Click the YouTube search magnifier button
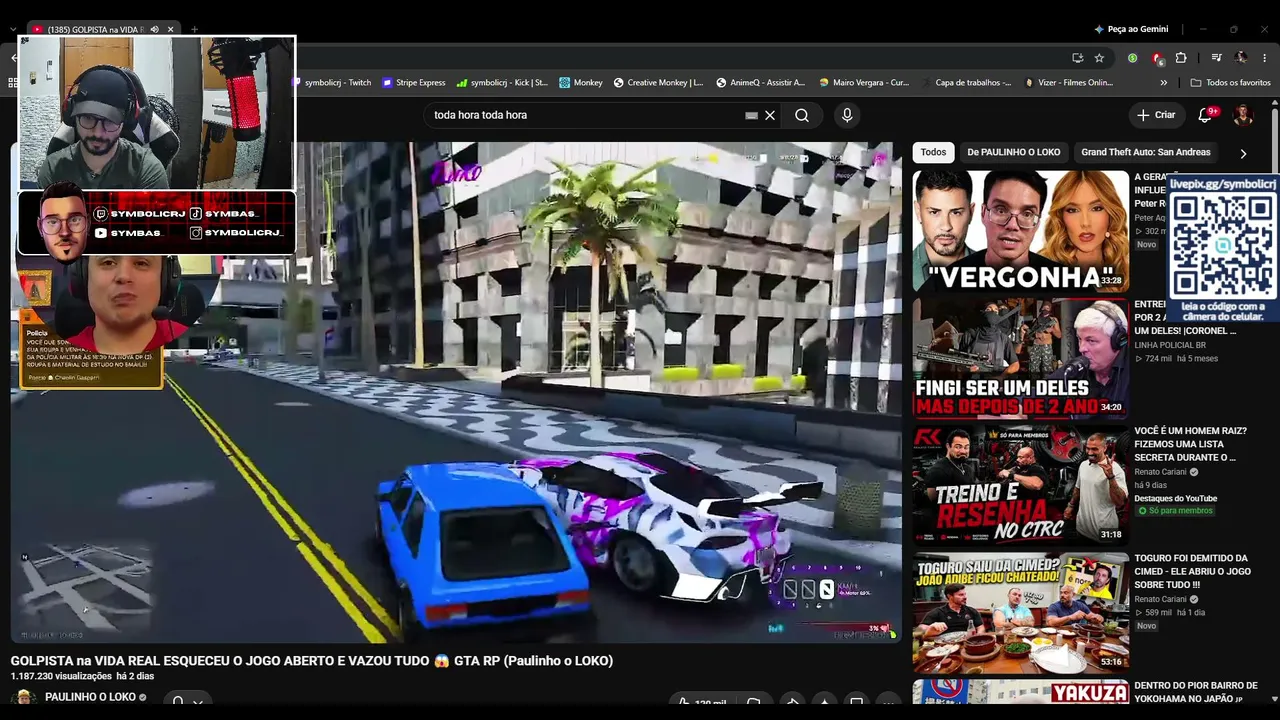This screenshot has height=720, width=1280. coord(802,115)
